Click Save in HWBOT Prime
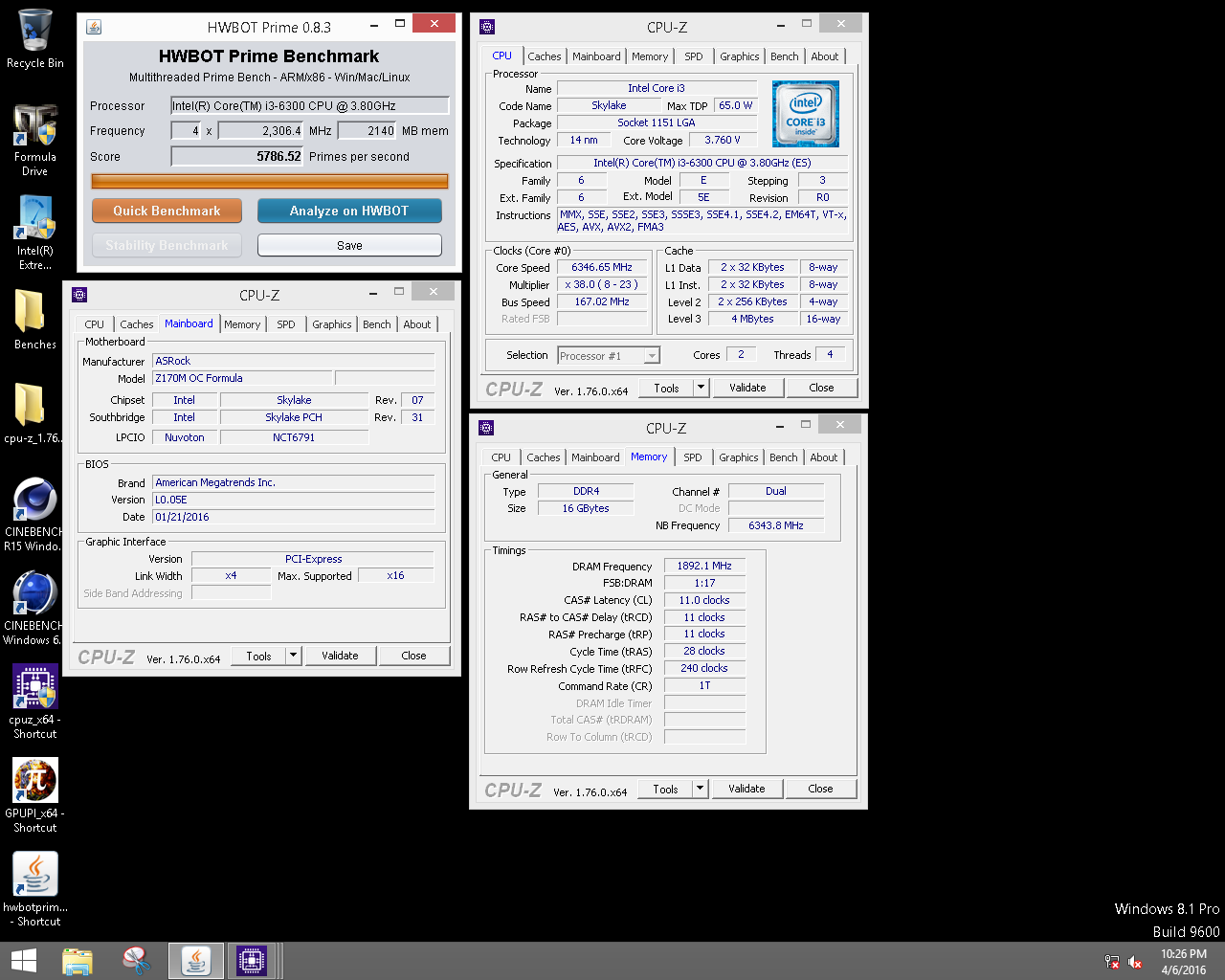Viewport: 1225px width, 980px height. 349,245
